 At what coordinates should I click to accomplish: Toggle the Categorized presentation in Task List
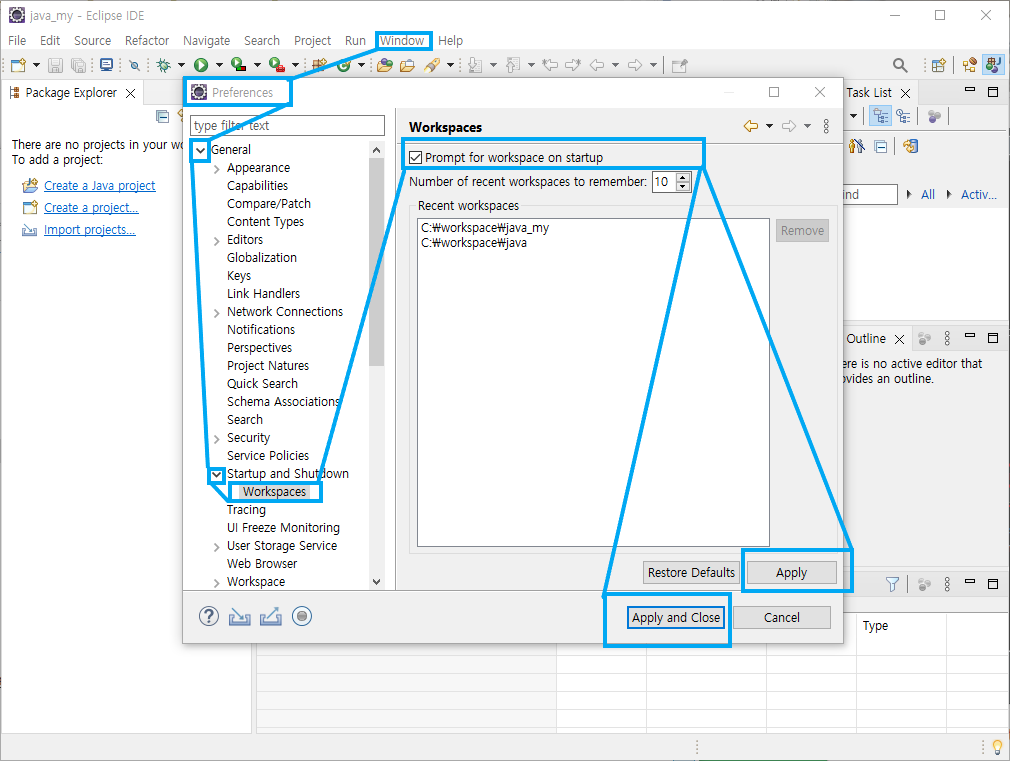point(881,117)
